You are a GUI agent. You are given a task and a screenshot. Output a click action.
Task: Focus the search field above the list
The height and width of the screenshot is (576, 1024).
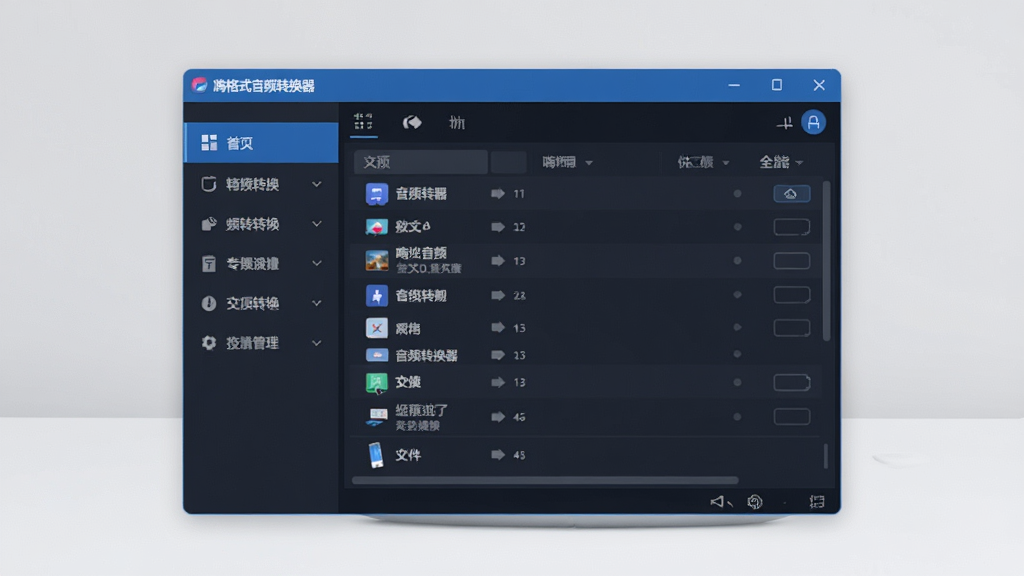[421, 162]
